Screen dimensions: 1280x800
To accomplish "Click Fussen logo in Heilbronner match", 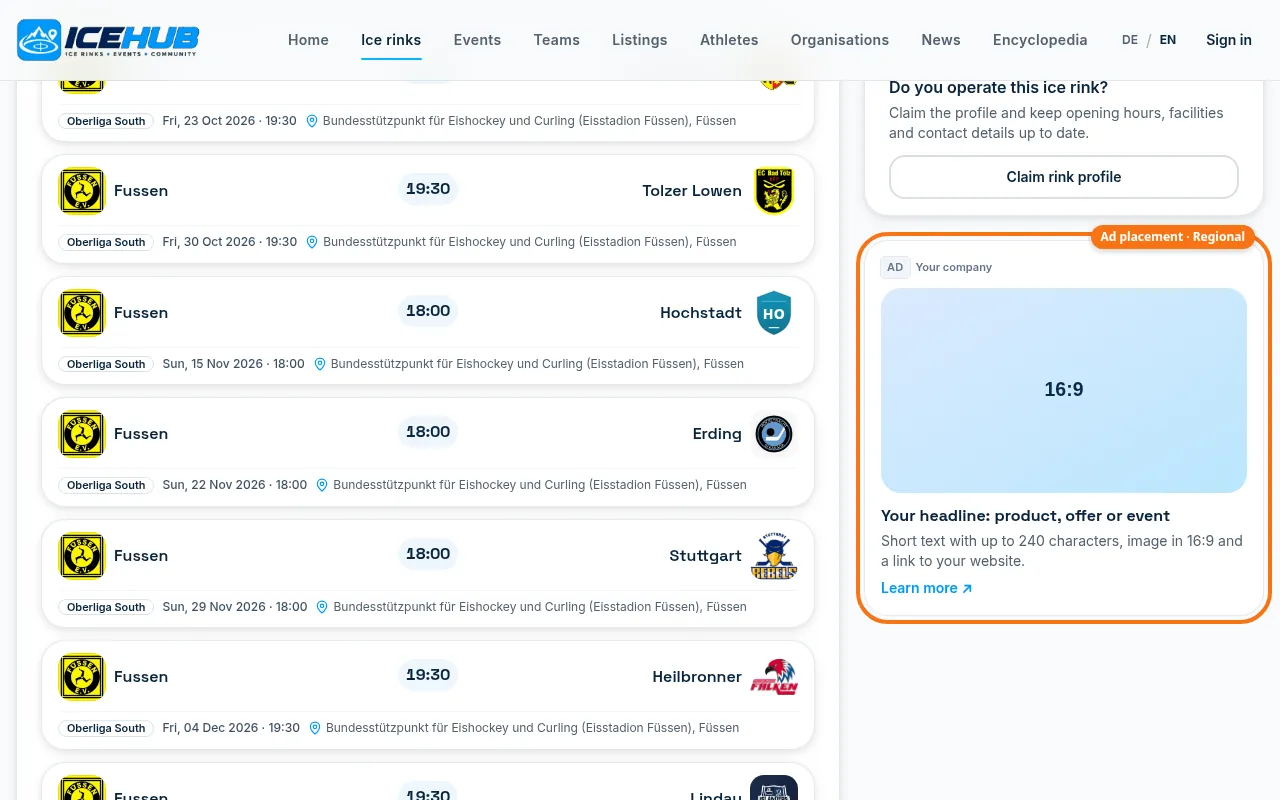I will (82, 677).
